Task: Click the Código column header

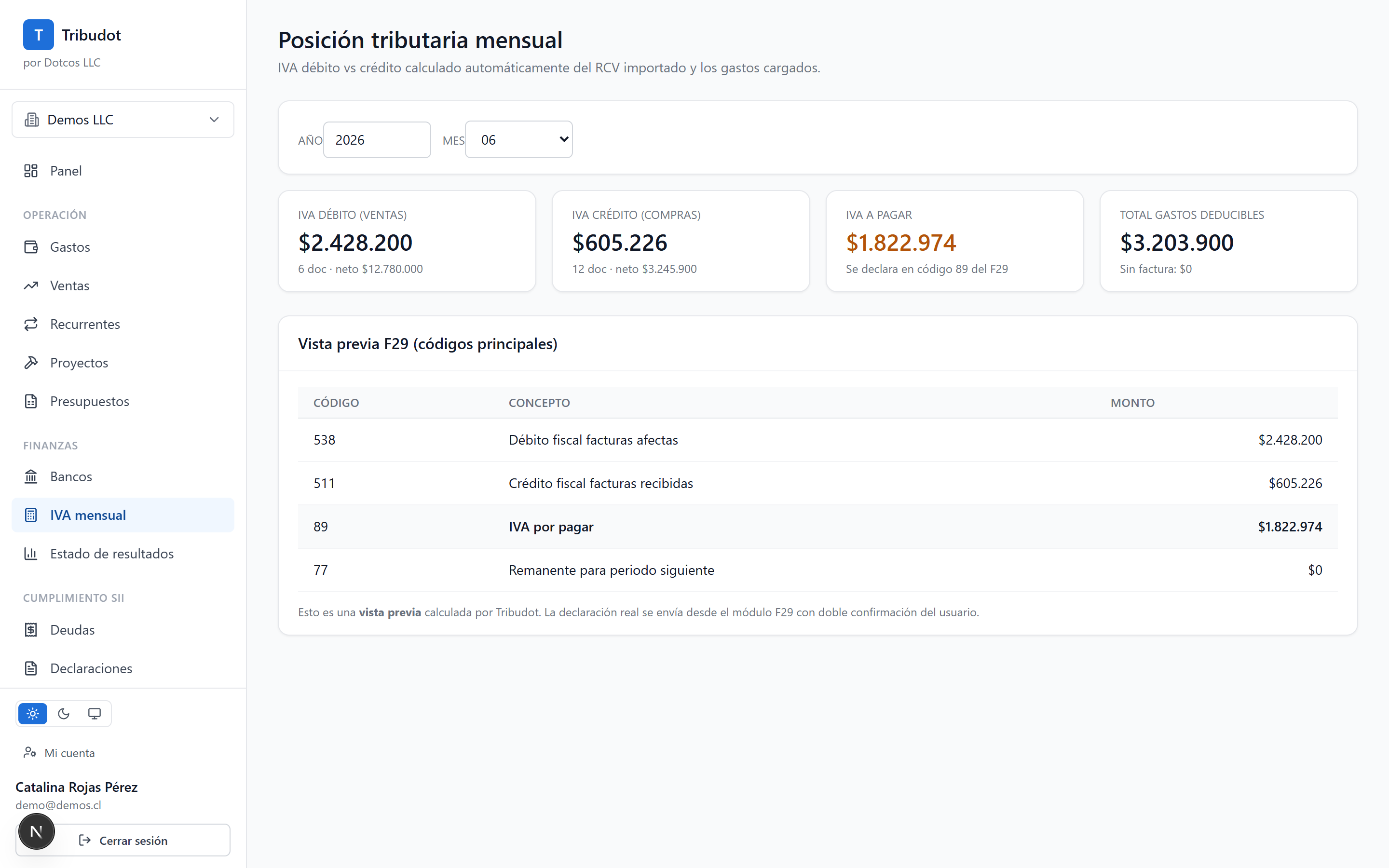Action: pyautogui.click(x=336, y=403)
